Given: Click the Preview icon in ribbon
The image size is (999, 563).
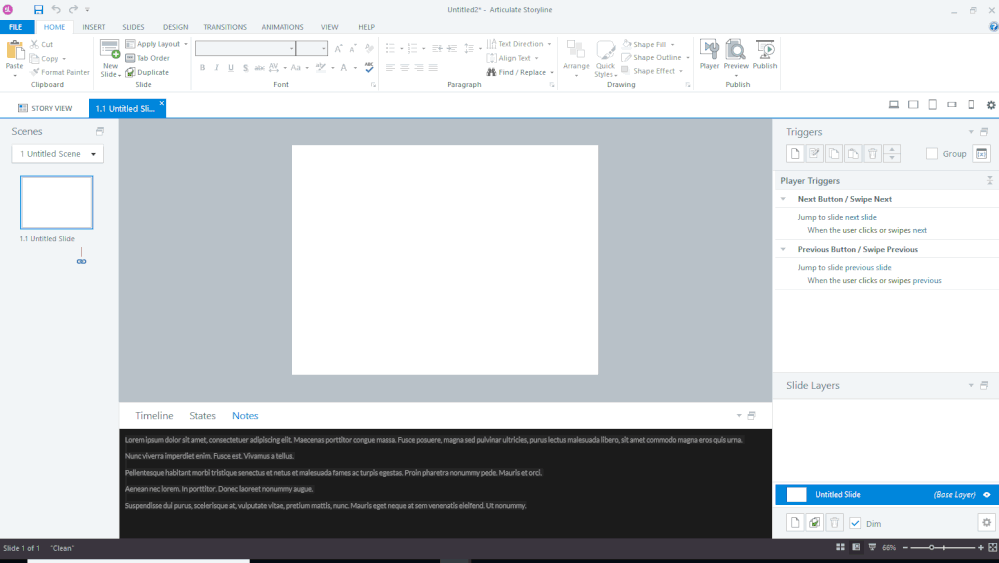Looking at the screenshot, I should (736, 54).
